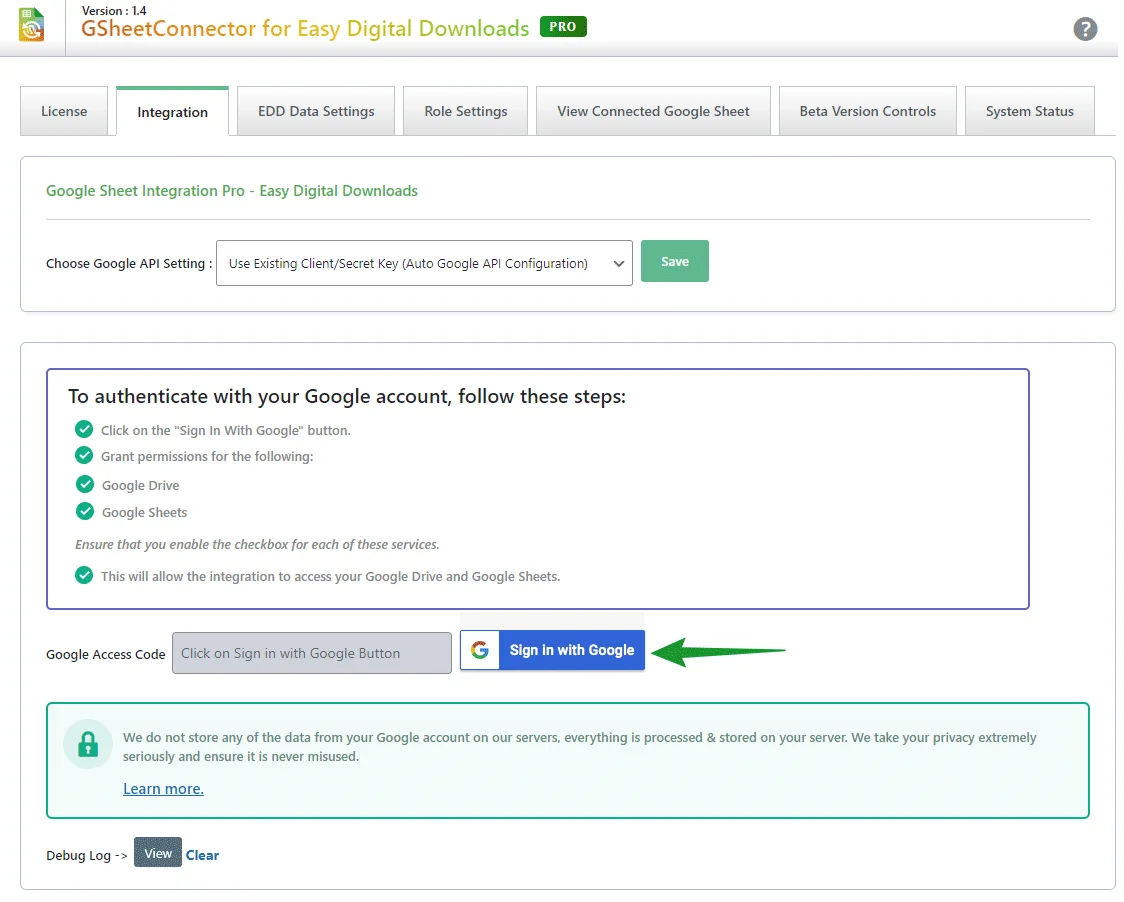Click checkmark beside 'Grant permissions' step
This screenshot has height=902, width=1124.
[x=84, y=455]
